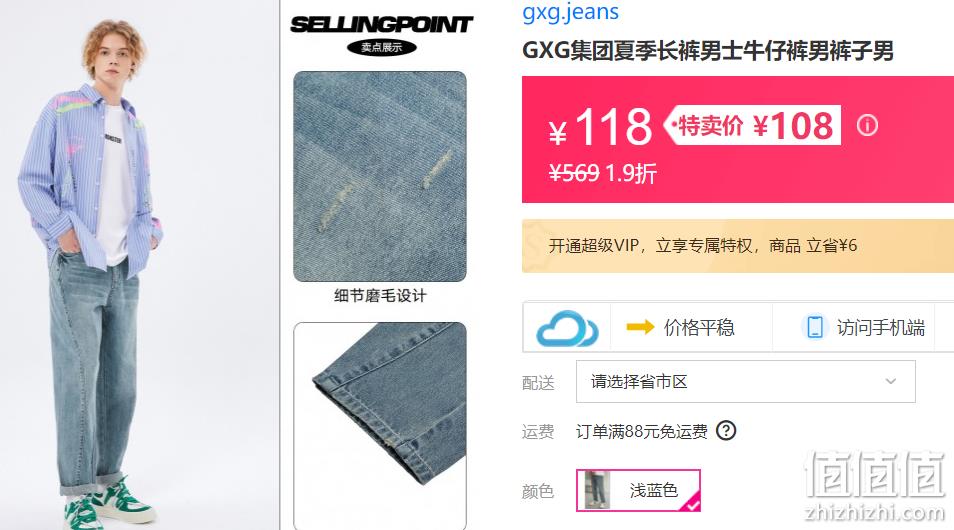The image size is (954, 530).
Task: Click the pink checkmark on 浅蓝色
Action: (x=692, y=503)
